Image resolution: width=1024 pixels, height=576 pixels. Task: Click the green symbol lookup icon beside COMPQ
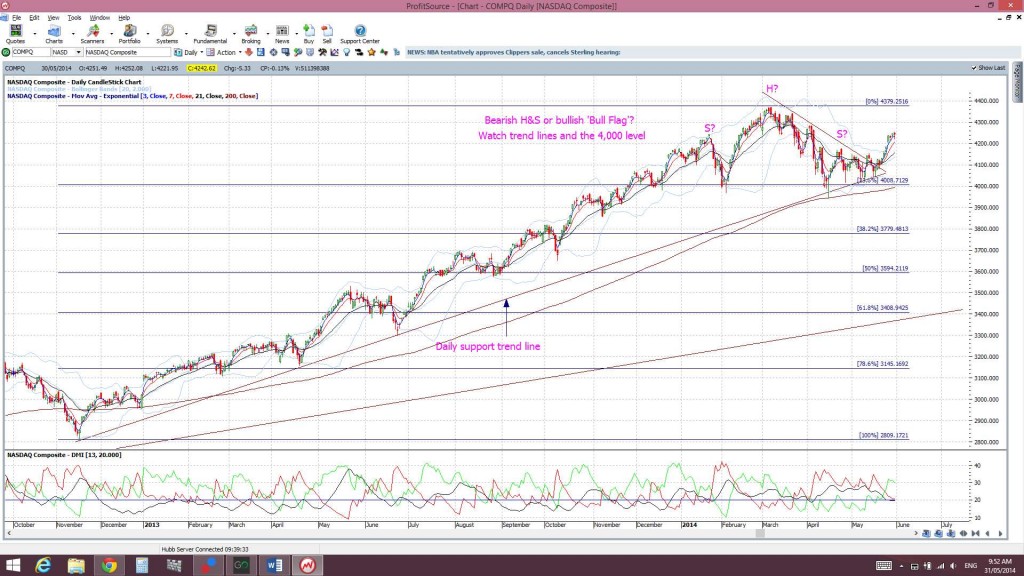pos(6,52)
